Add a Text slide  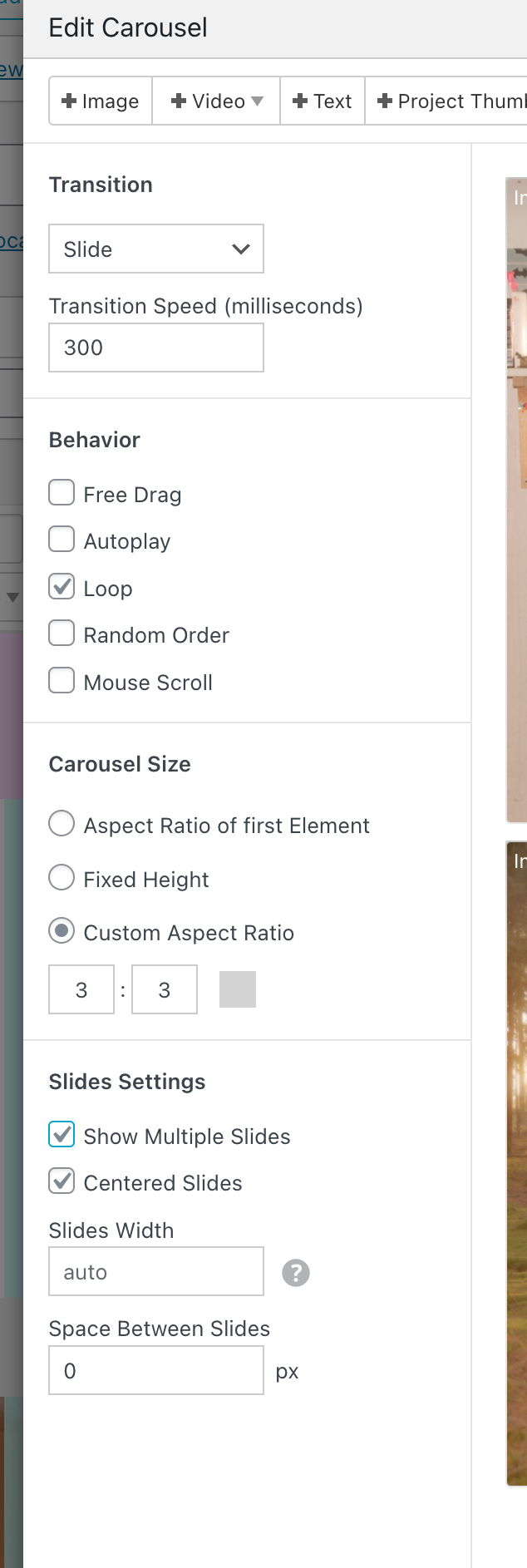(322, 101)
